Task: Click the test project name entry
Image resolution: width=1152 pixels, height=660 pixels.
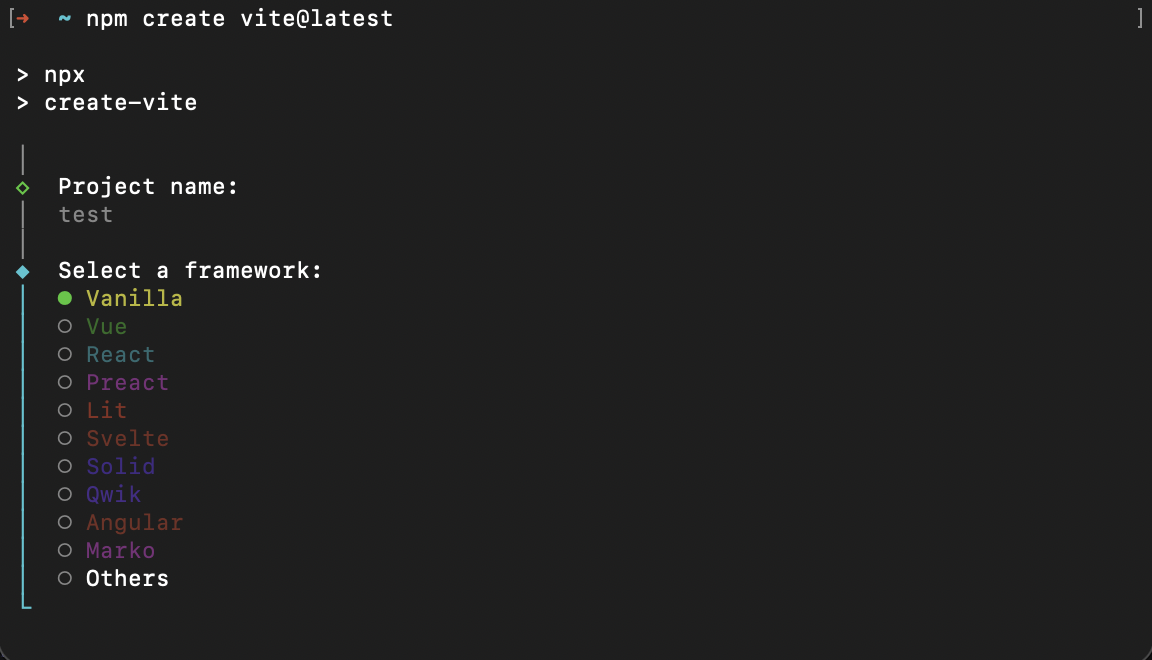Action: [x=85, y=214]
